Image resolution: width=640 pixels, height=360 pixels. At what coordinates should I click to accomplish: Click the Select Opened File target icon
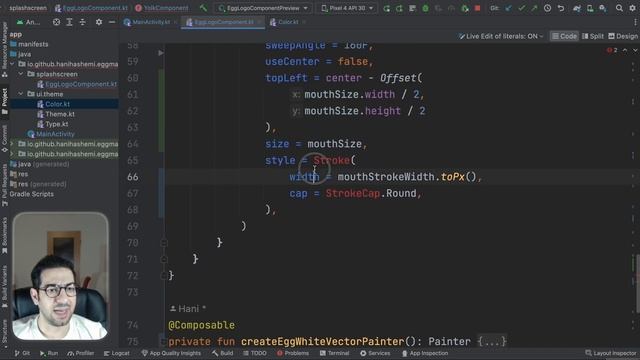click(56, 22)
